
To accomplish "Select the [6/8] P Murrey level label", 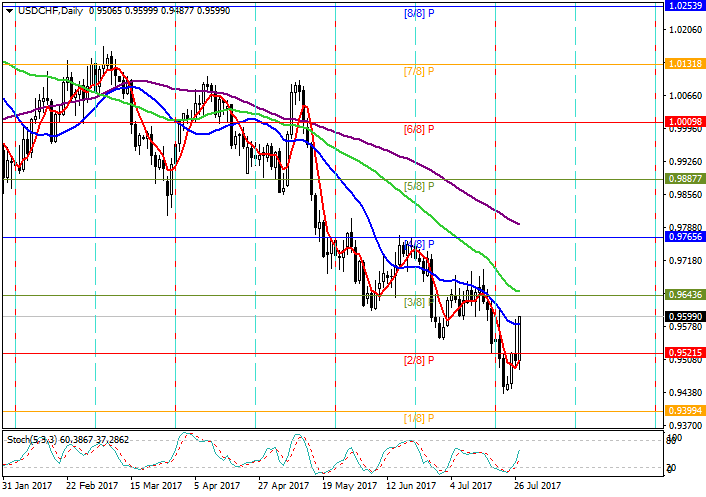I will tap(419, 129).
